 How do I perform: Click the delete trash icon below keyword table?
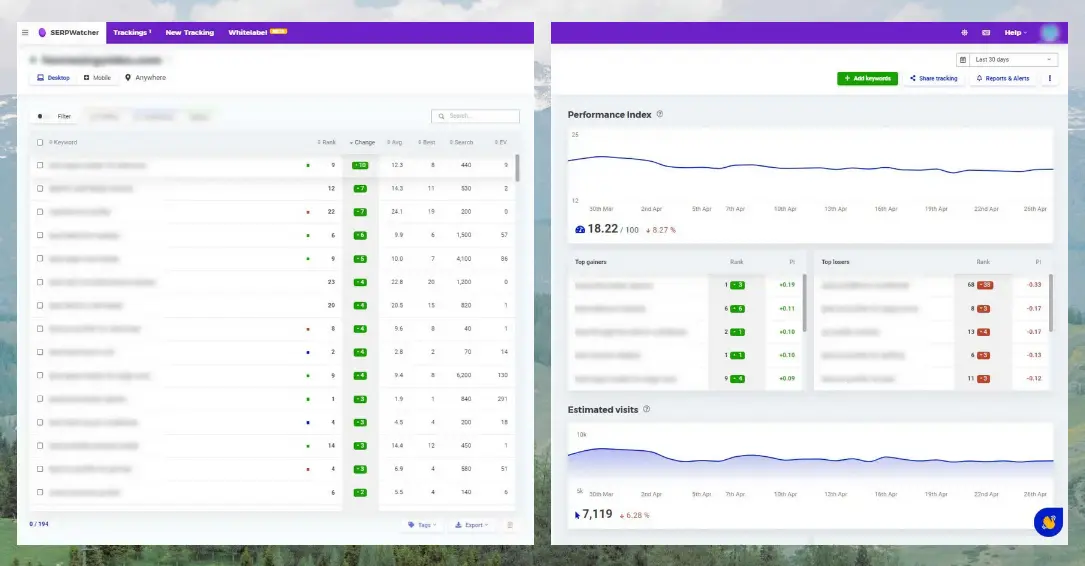510,525
